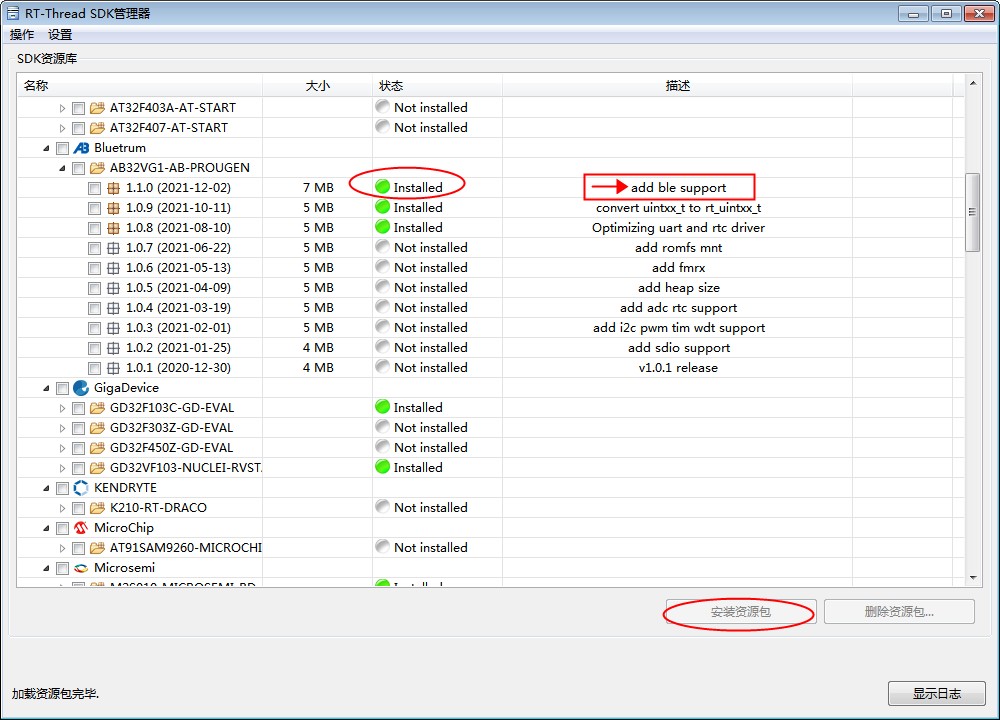Click the grey status dot for 1.0.7

(x=383, y=246)
